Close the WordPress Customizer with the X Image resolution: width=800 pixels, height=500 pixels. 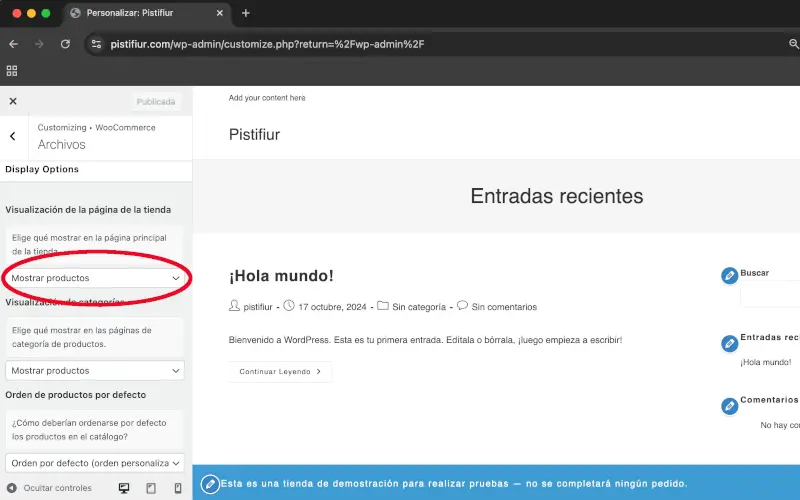pos(13,101)
